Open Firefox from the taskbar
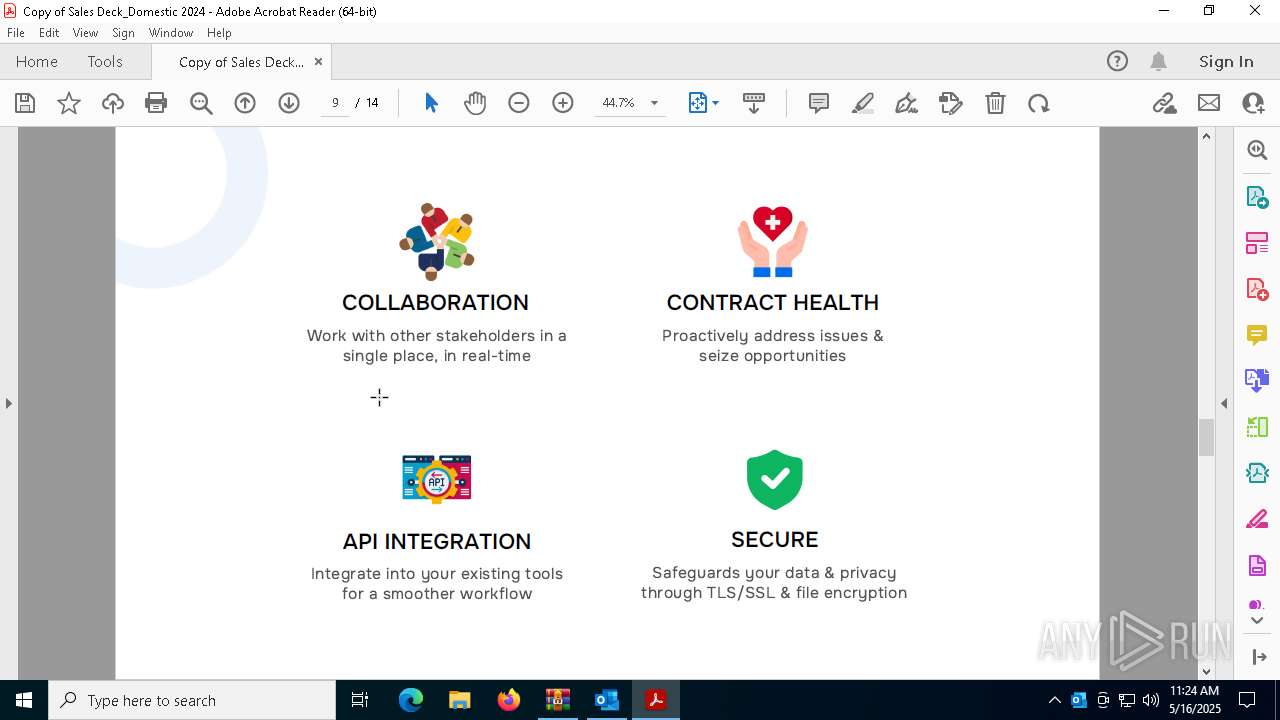The width and height of the screenshot is (1280, 720). coord(509,700)
